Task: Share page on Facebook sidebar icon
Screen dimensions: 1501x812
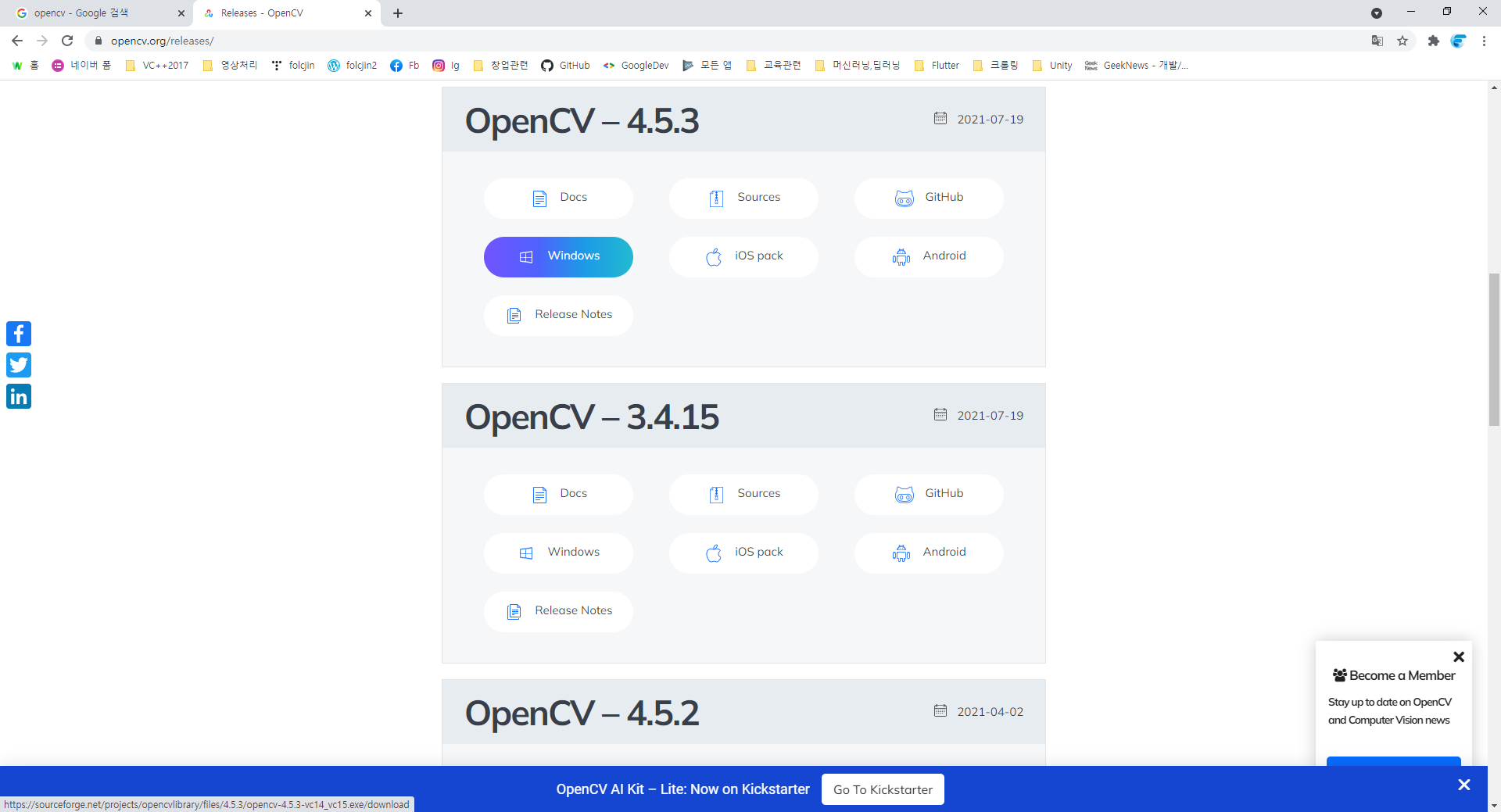Action: tap(19, 334)
